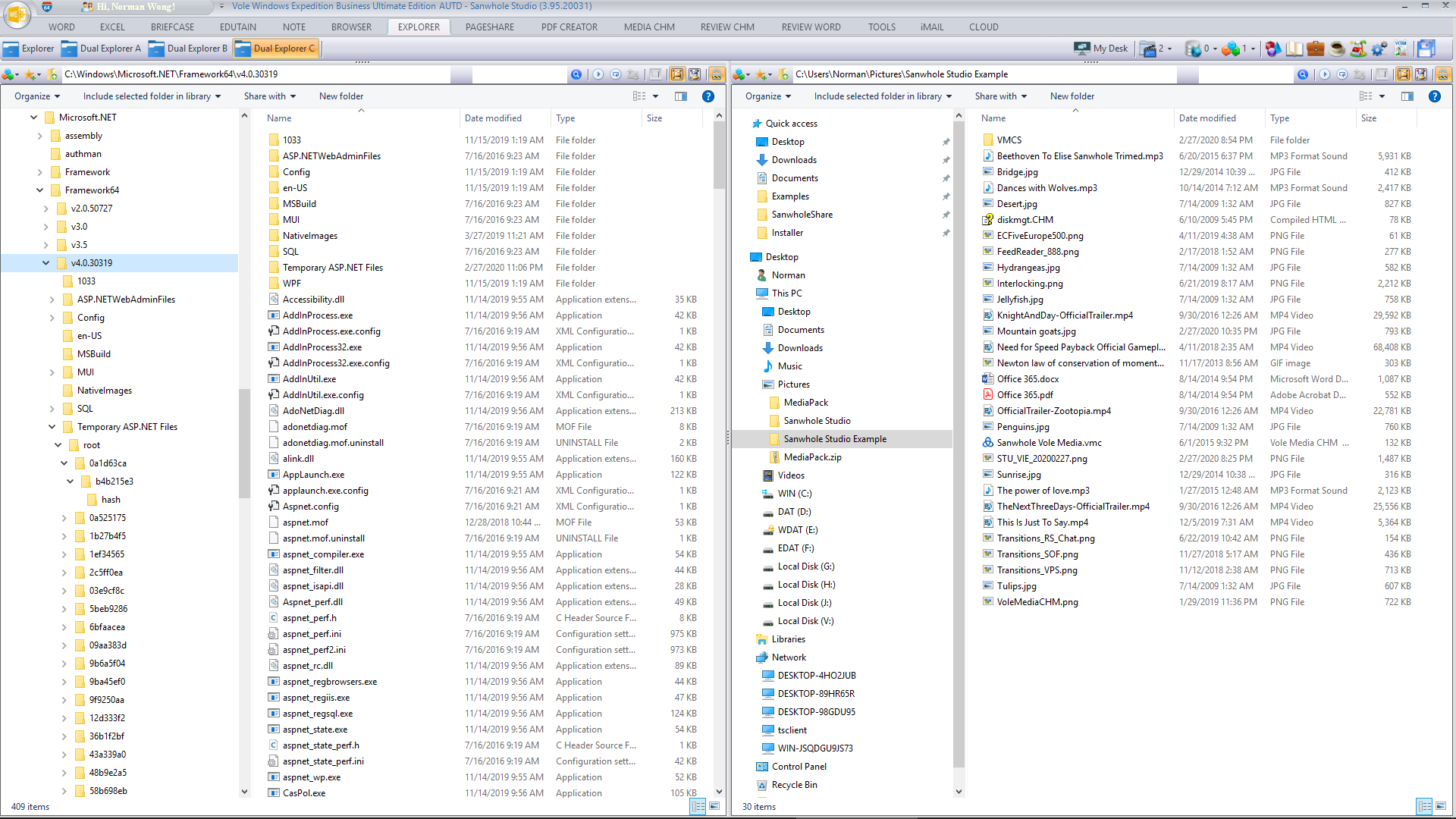The width and height of the screenshot is (1456, 819).
Task: Unpin Downloads from Quick access
Action: pyautogui.click(x=946, y=160)
